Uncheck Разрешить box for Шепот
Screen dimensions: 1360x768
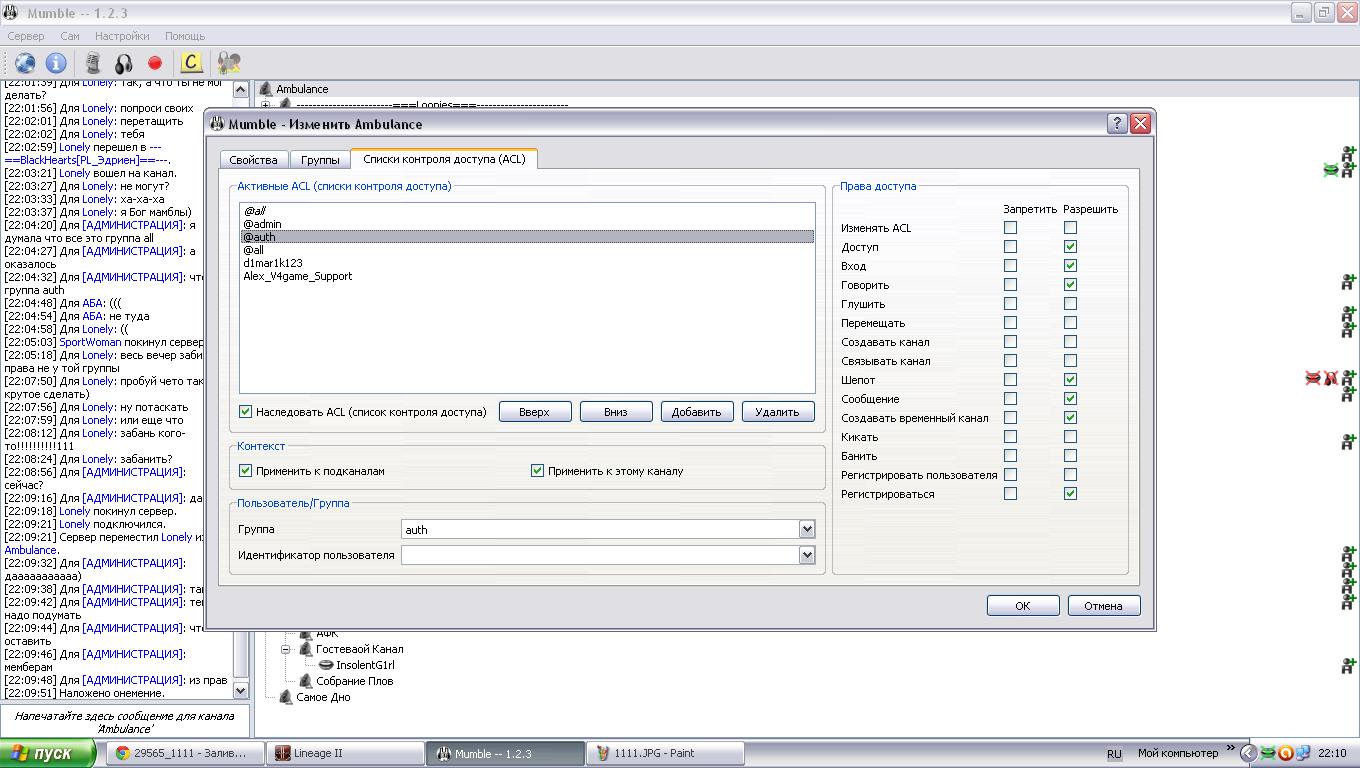1070,380
